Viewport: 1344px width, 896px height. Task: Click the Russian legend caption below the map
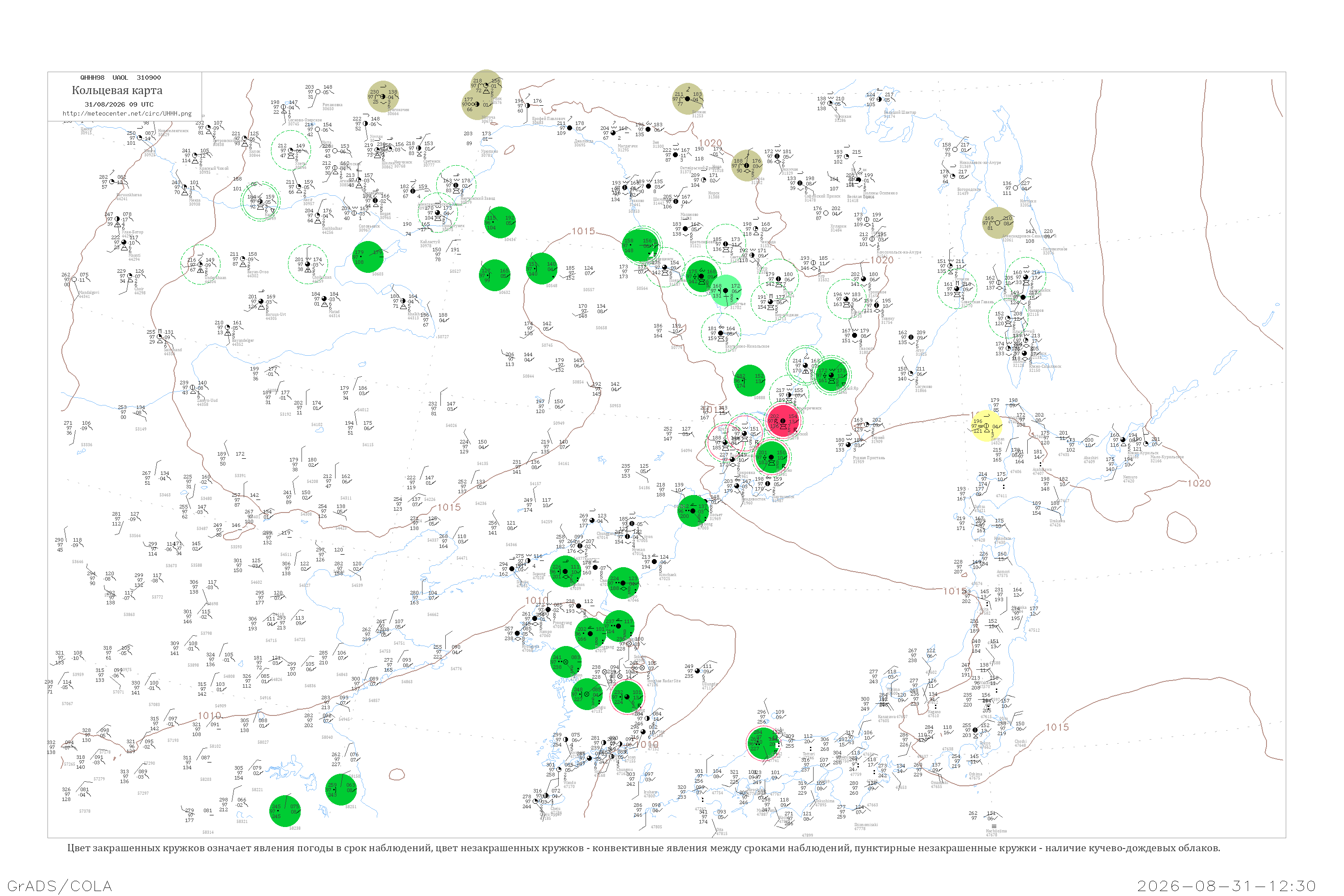click(x=643, y=848)
